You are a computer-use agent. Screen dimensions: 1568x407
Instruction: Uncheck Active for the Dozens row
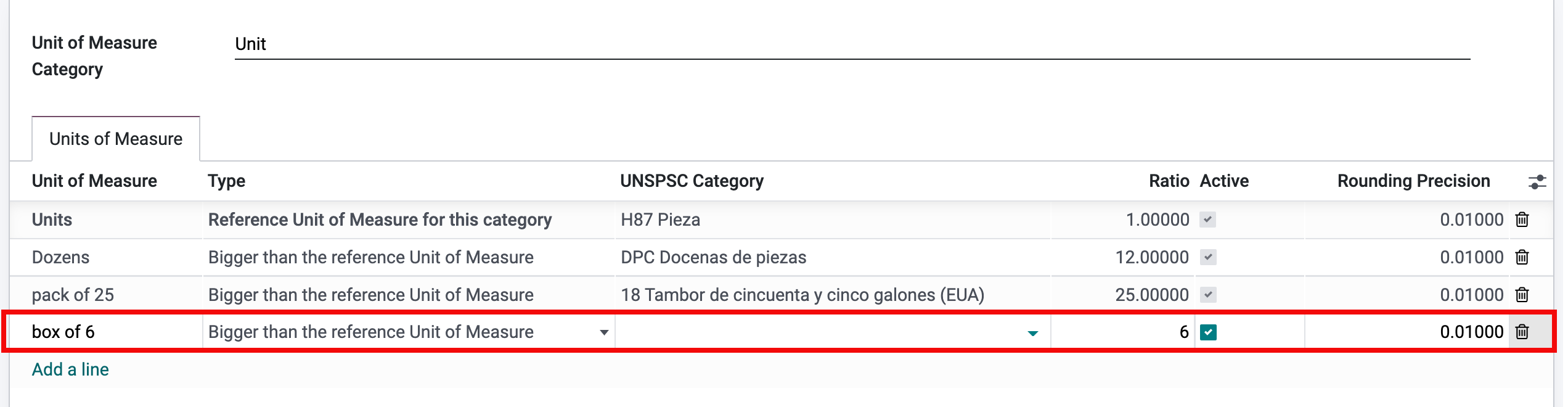pyautogui.click(x=1209, y=257)
